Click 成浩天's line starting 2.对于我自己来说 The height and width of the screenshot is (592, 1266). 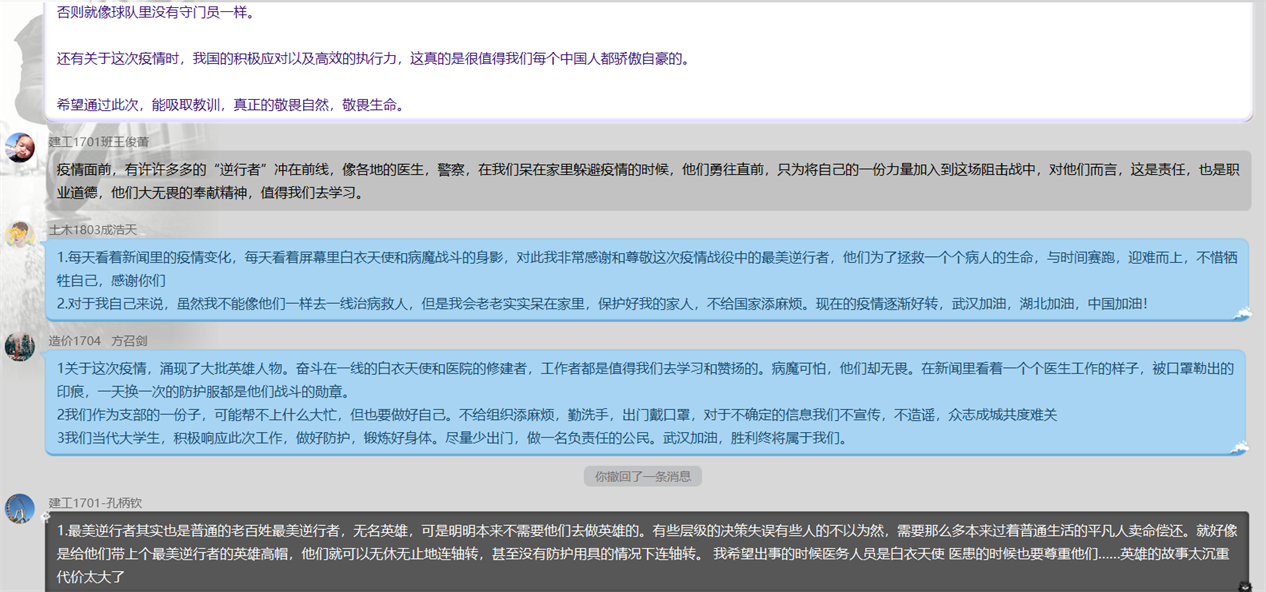click(x=601, y=303)
